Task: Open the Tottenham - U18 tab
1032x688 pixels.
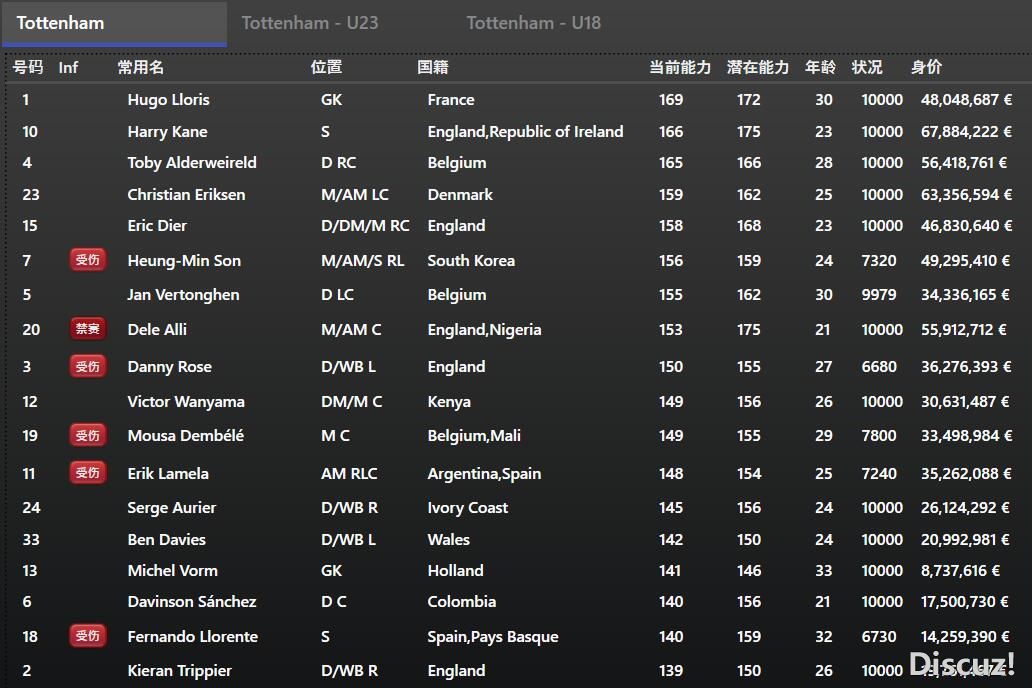Action: point(534,23)
